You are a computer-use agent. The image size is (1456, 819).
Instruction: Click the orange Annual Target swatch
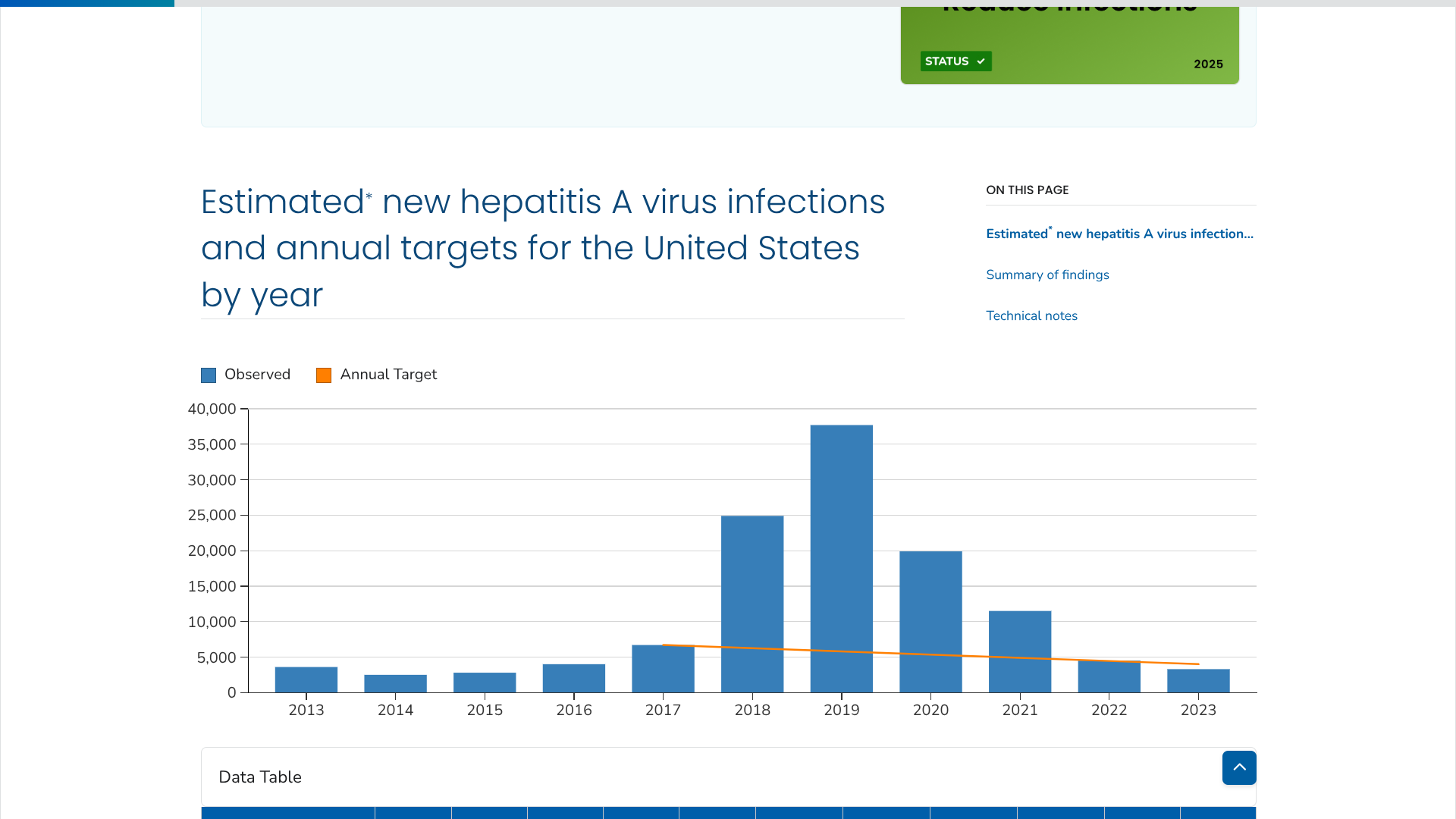324,375
